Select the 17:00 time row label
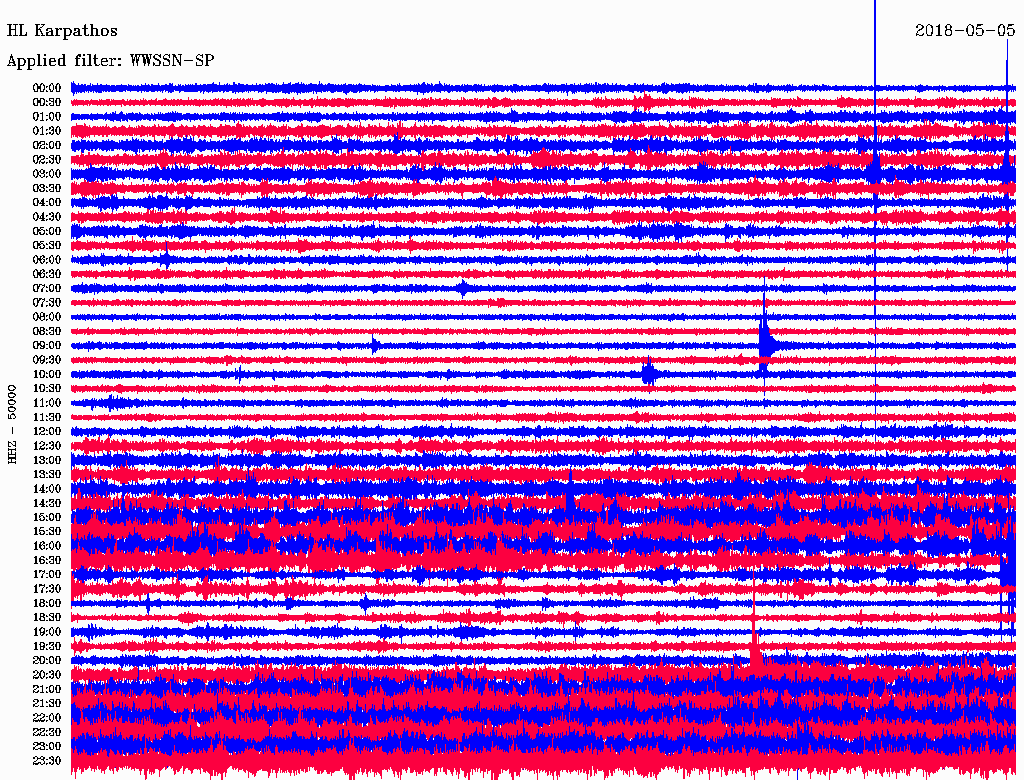 pyautogui.click(x=47, y=574)
